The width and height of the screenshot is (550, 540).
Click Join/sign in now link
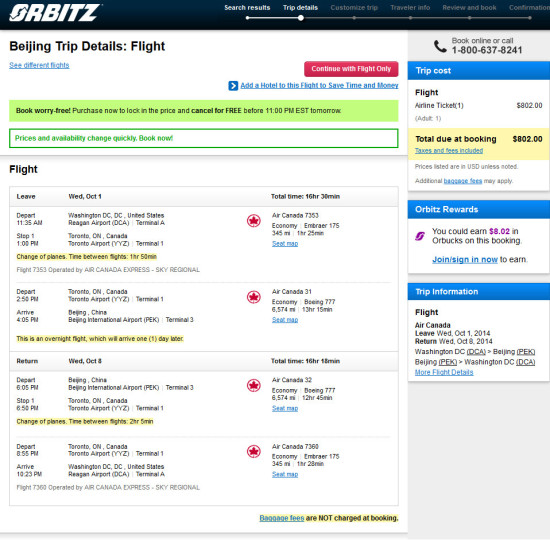(465, 259)
